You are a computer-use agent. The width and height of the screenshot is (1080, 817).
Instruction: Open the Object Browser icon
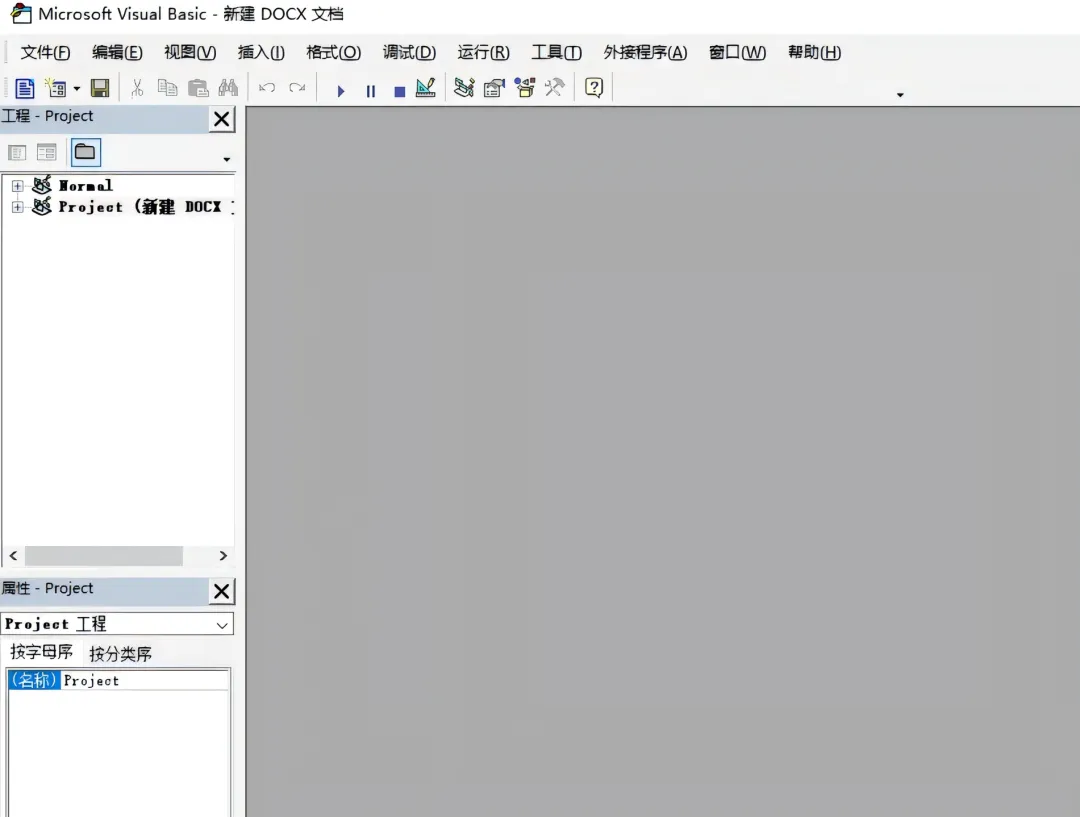click(x=525, y=88)
